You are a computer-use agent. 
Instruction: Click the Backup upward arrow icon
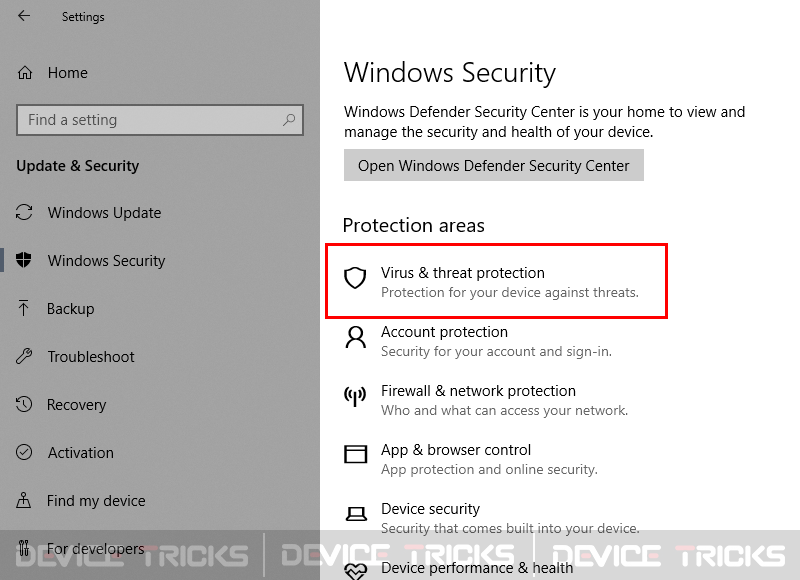(x=23, y=308)
